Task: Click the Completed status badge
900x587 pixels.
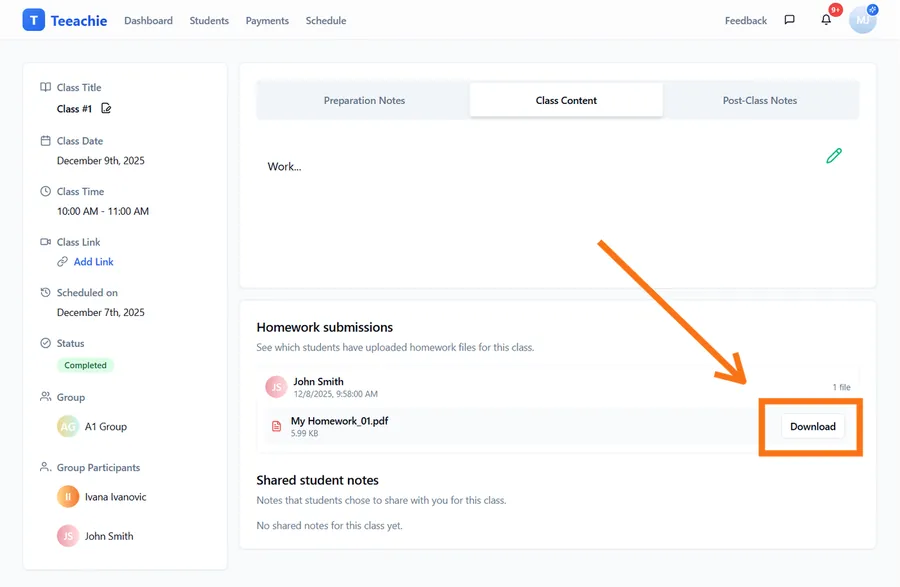Action: (x=85, y=365)
